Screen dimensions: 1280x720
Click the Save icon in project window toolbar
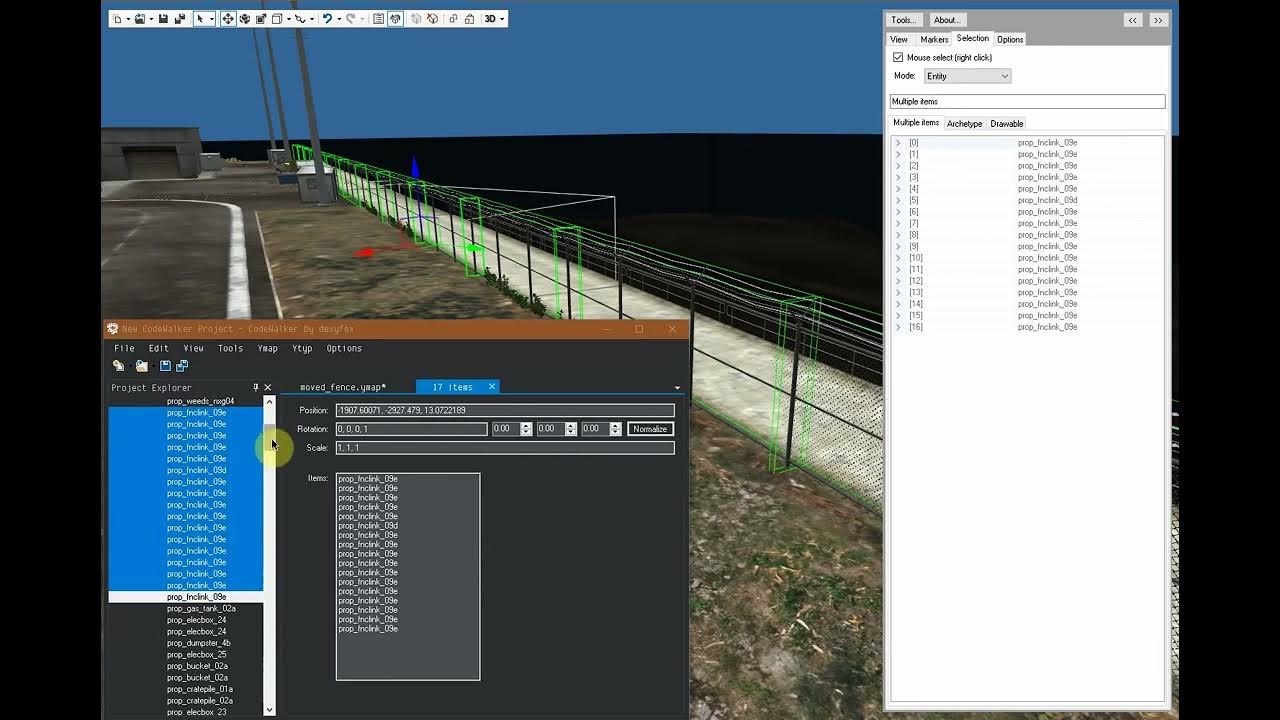tap(165, 366)
